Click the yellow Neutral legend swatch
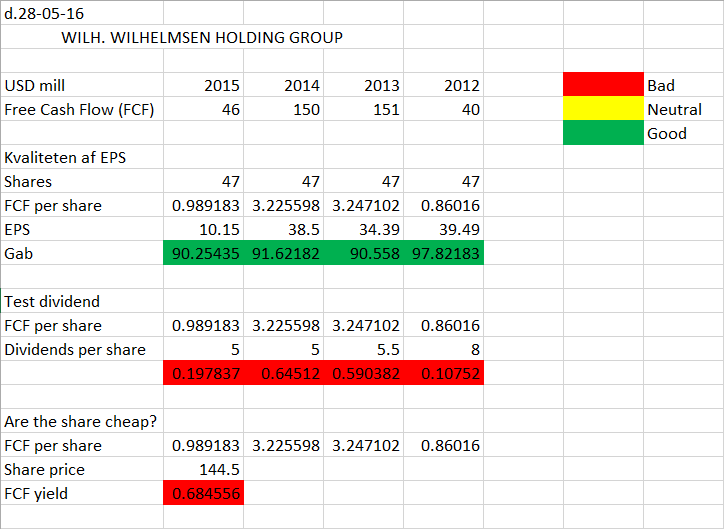The height and width of the screenshot is (529, 724). click(603, 108)
